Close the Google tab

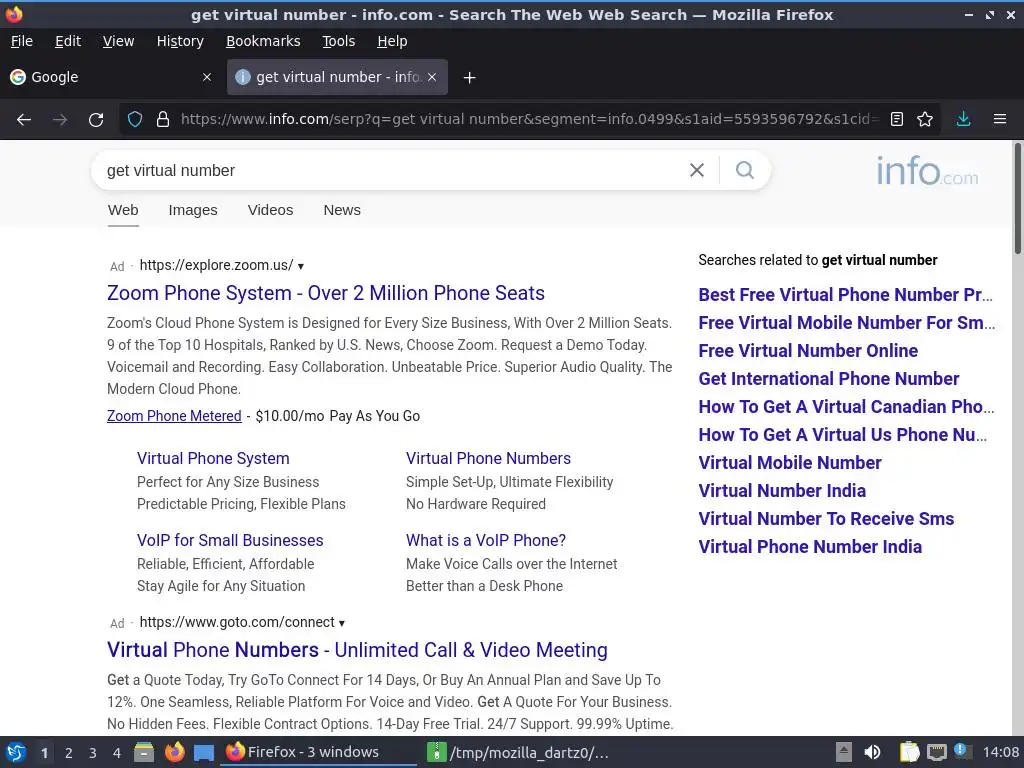coord(206,77)
